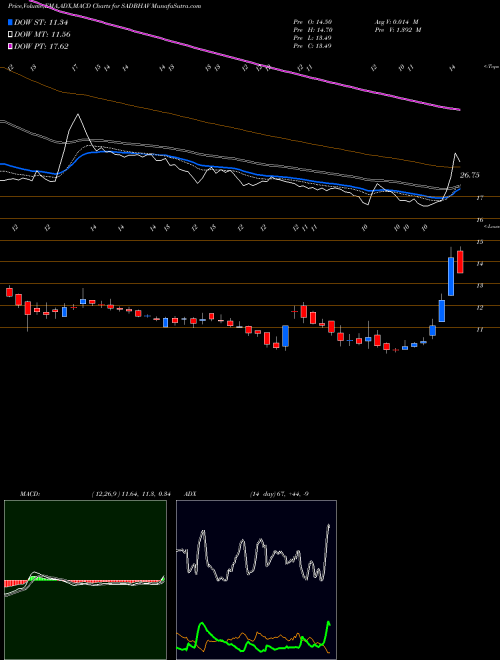
Task: Click the price axis label 17
Action: coord(479,198)
